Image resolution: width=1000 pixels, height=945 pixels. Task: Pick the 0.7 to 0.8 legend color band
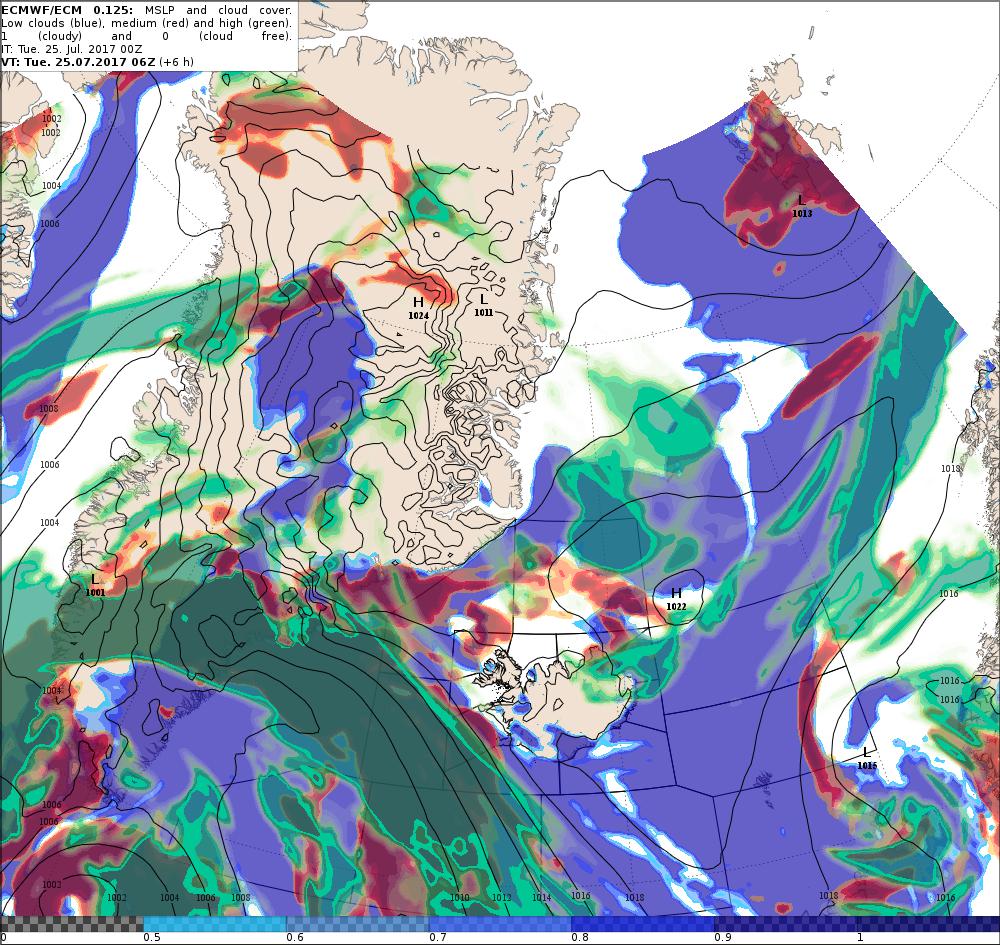(x=500, y=924)
